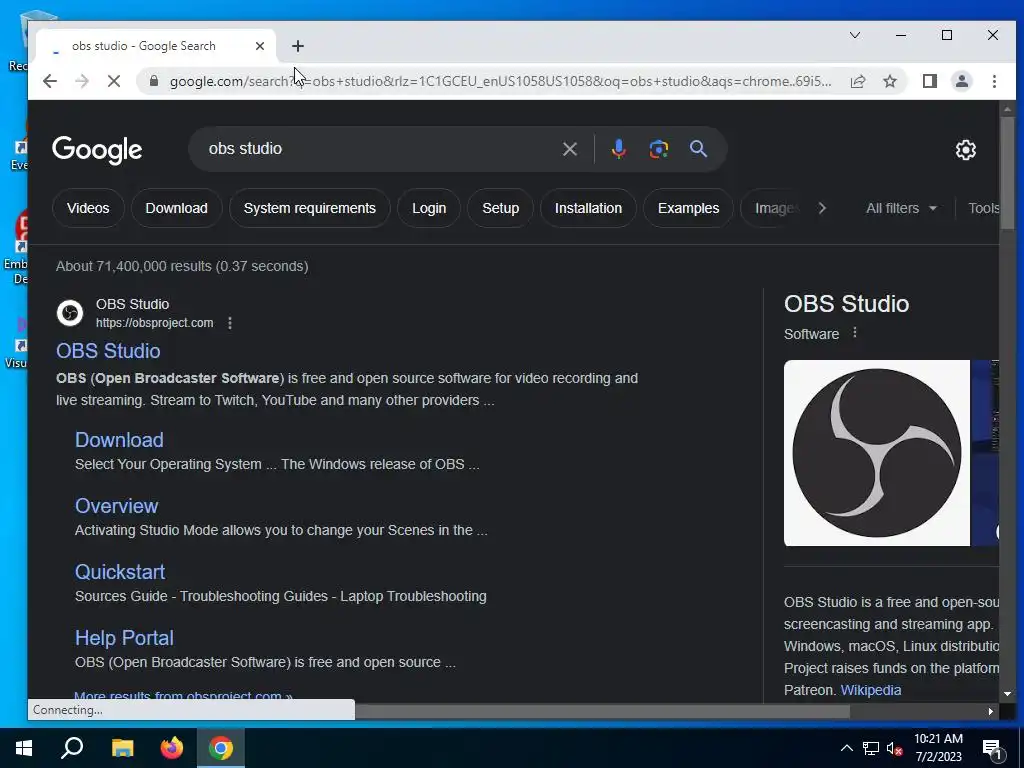Open the OBS Studio result title link
The image size is (1024, 768).
click(108, 351)
